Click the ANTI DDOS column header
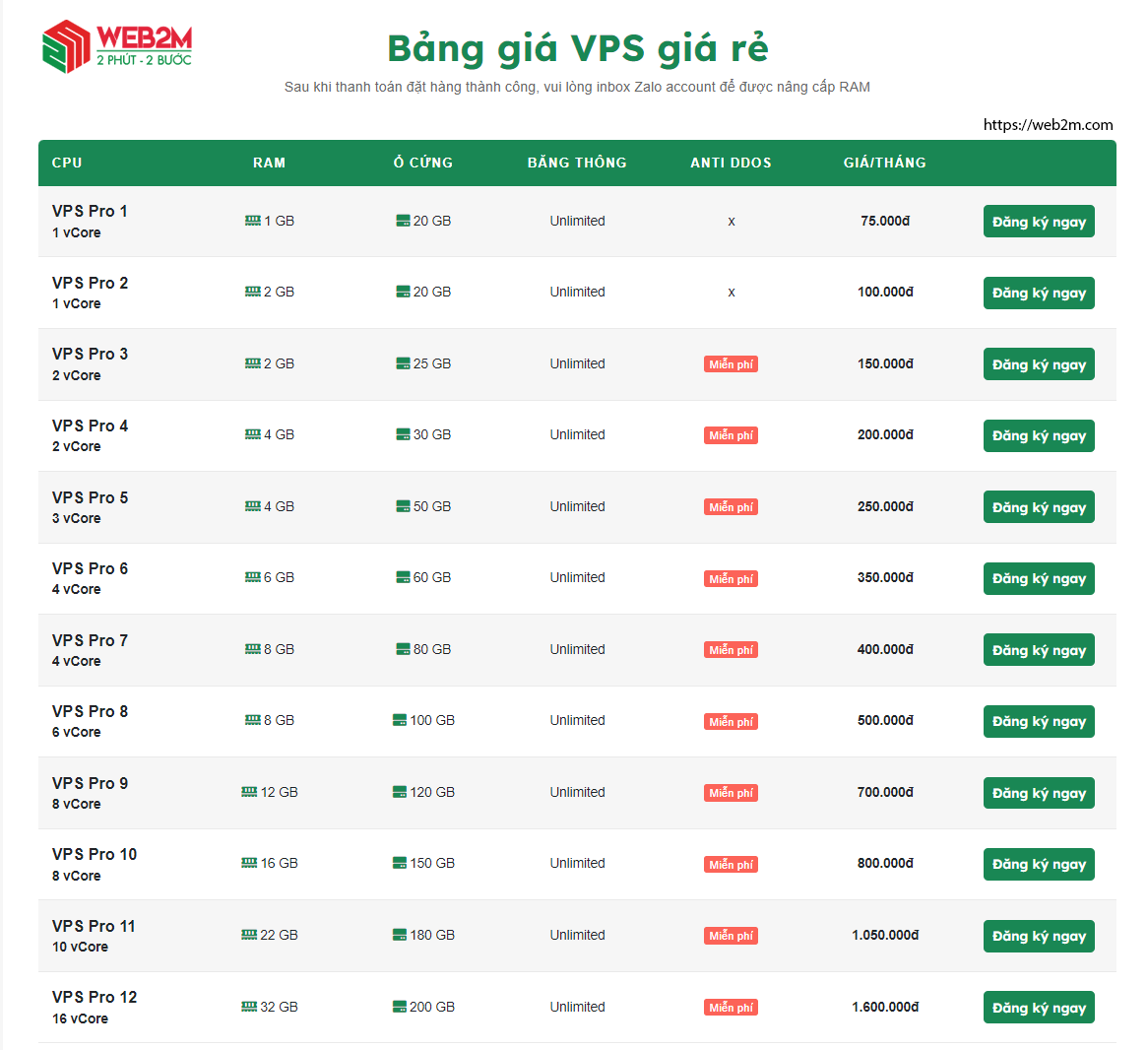Viewport: 1148px width, 1050px height. (x=731, y=163)
